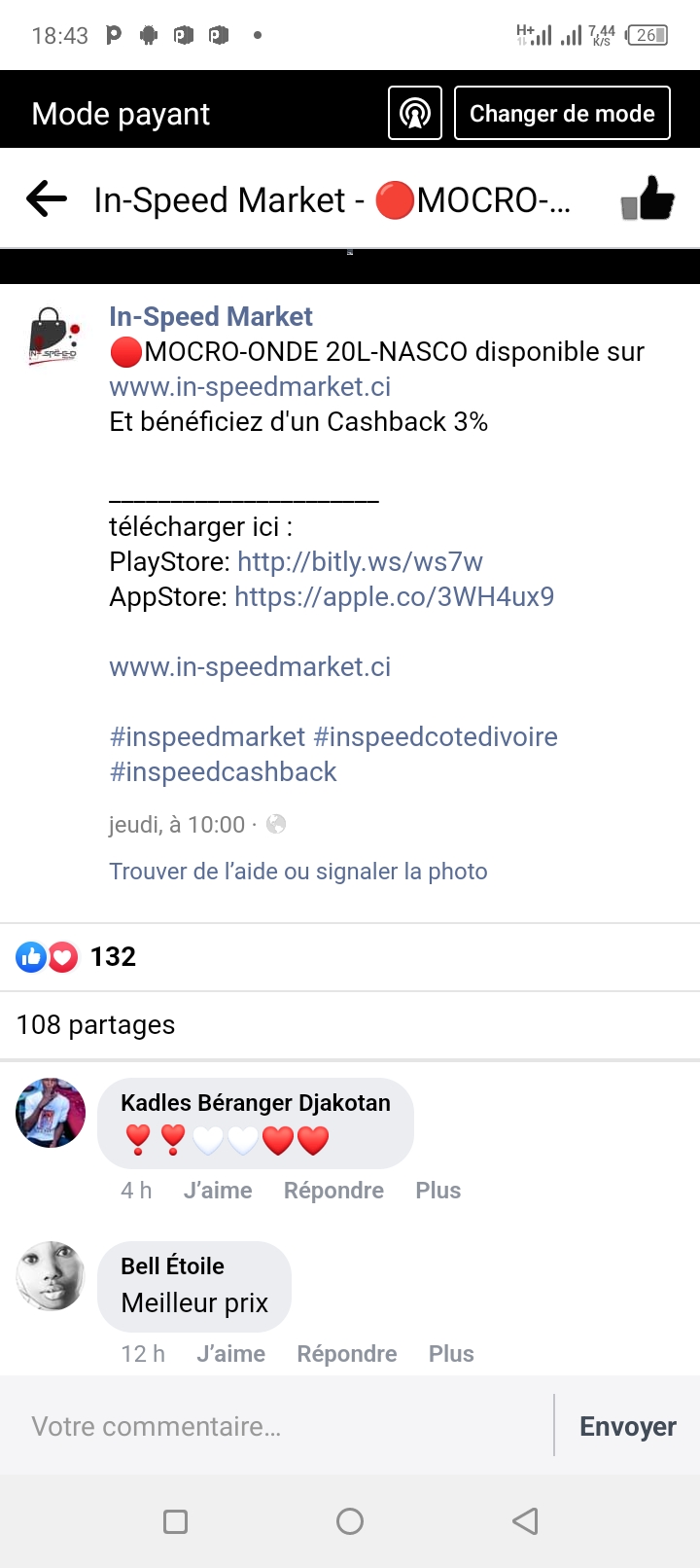Tap Android home navigation circle
700x1568 pixels.
(x=350, y=1521)
